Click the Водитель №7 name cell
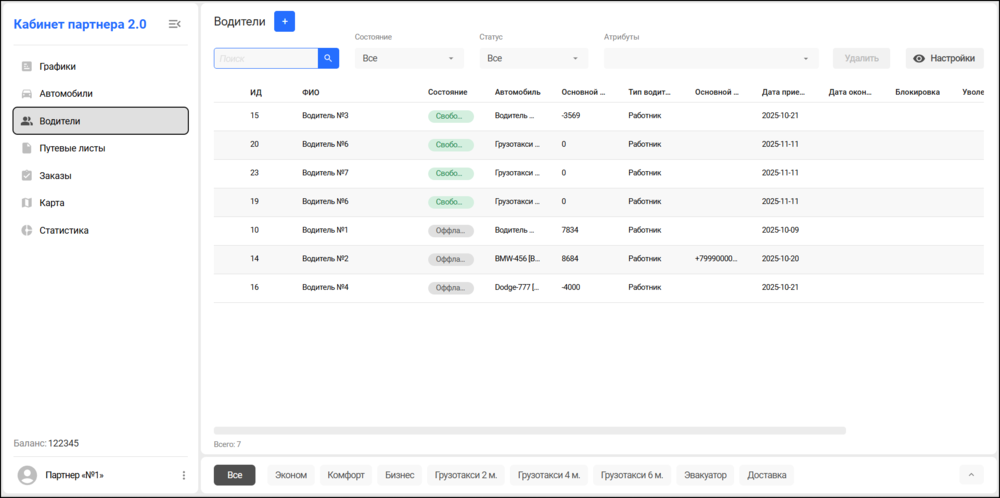 coord(325,173)
